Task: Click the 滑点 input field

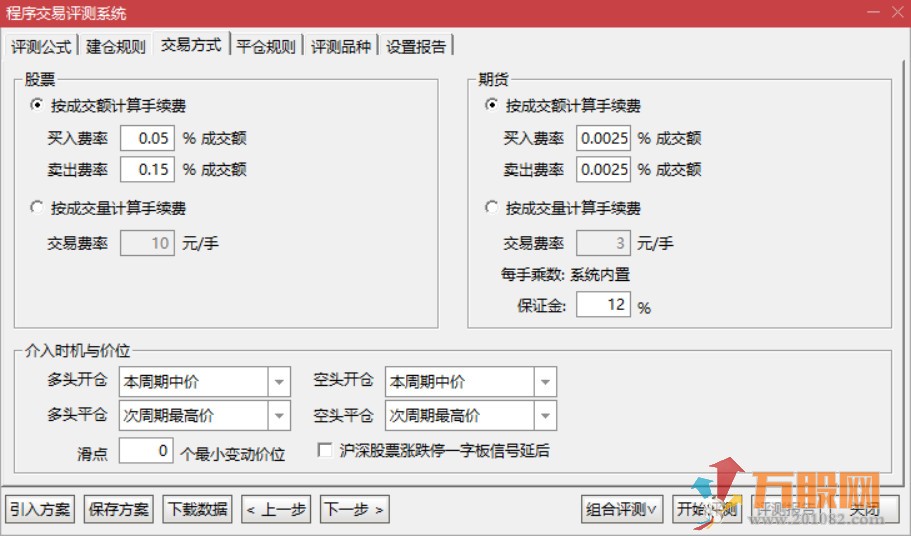Action: click(x=146, y=451)
